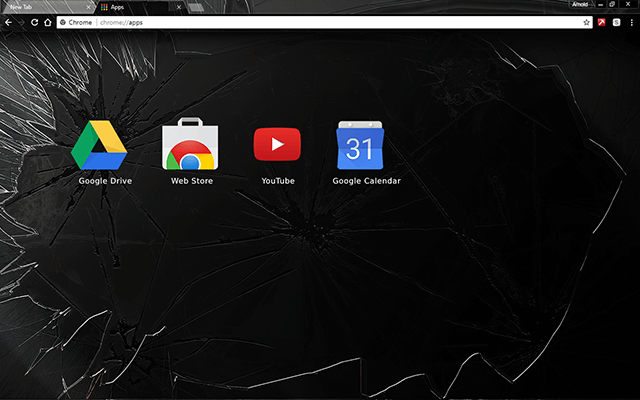Click the forward navigation arrow
The height and width of the screenshot is (400, 640).
tap(21, 22)
